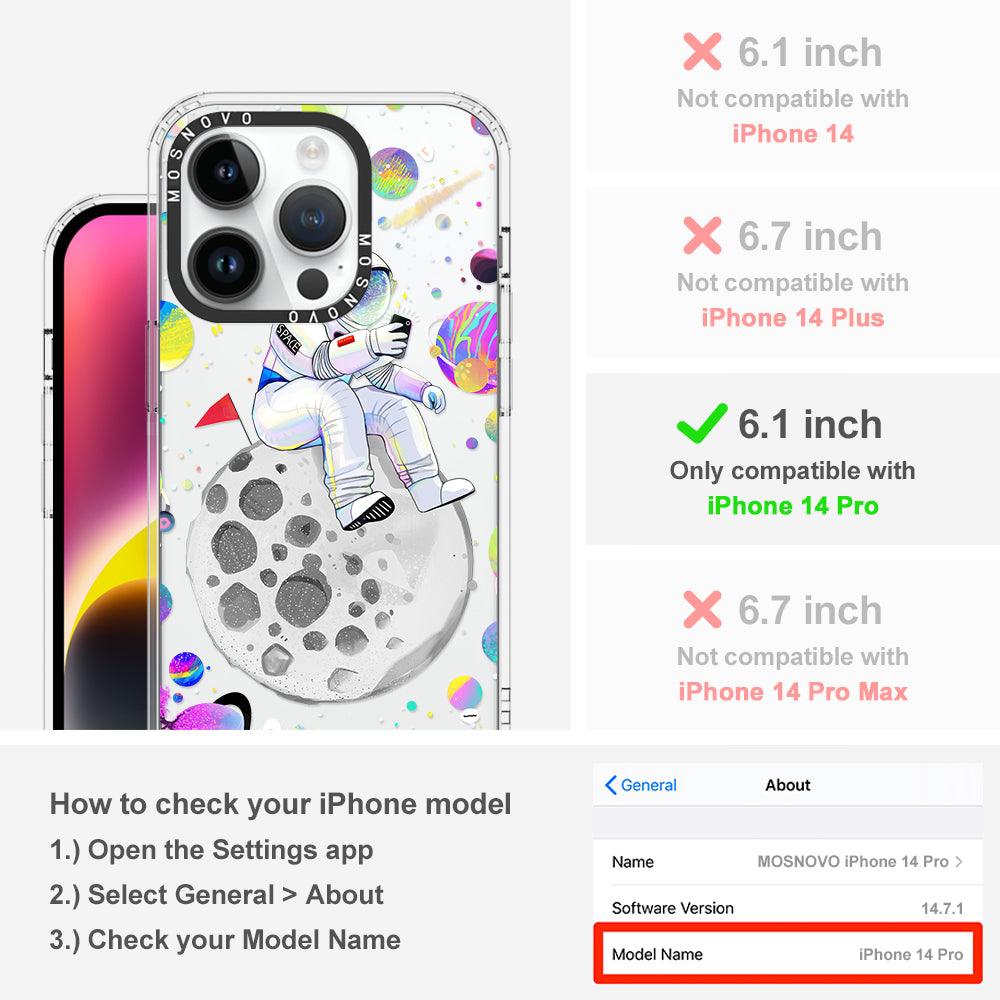The image size is (1000, 1000).
Task: Click the red X beside iPhone 14 Plus
Action: [702, 235]
